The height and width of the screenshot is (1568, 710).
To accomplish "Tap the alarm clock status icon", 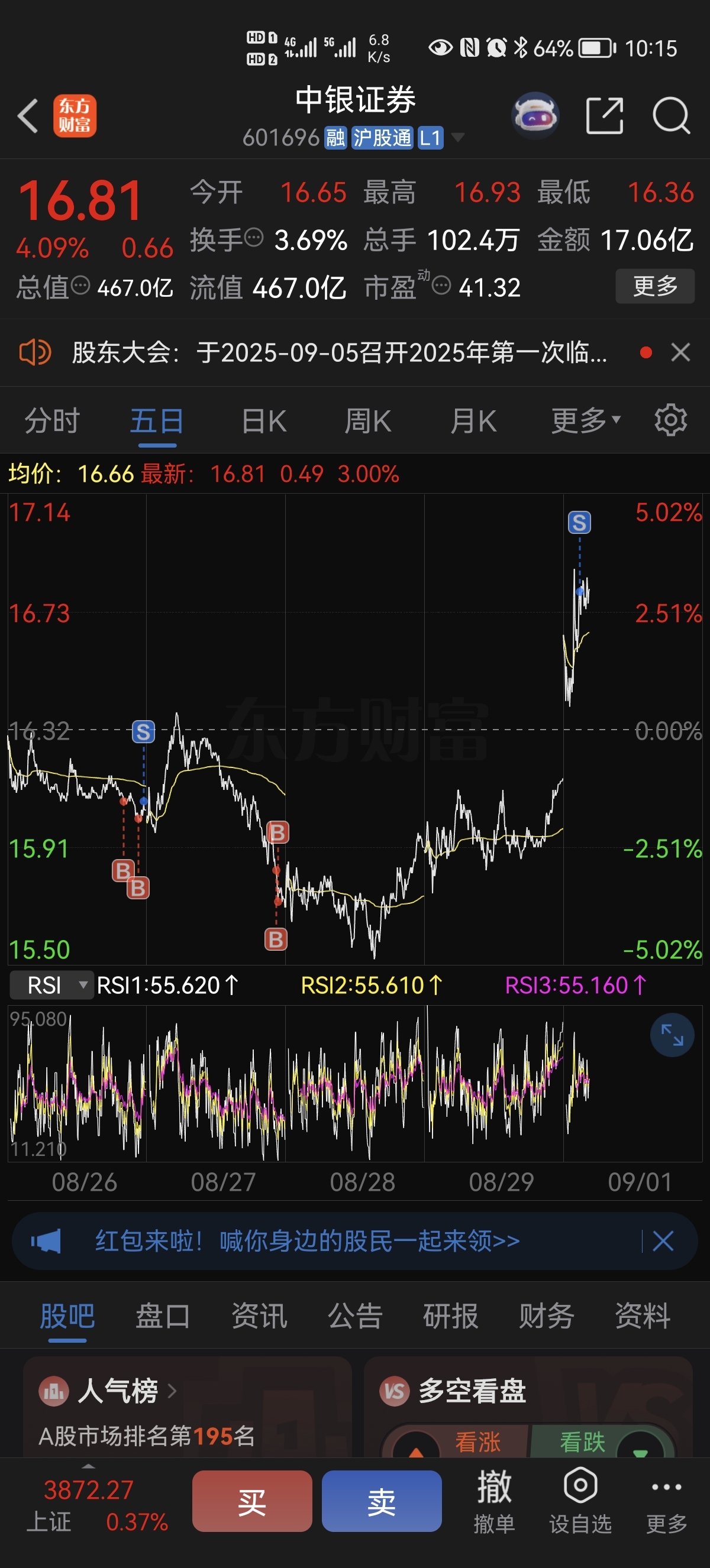I will tap(496, 47).
